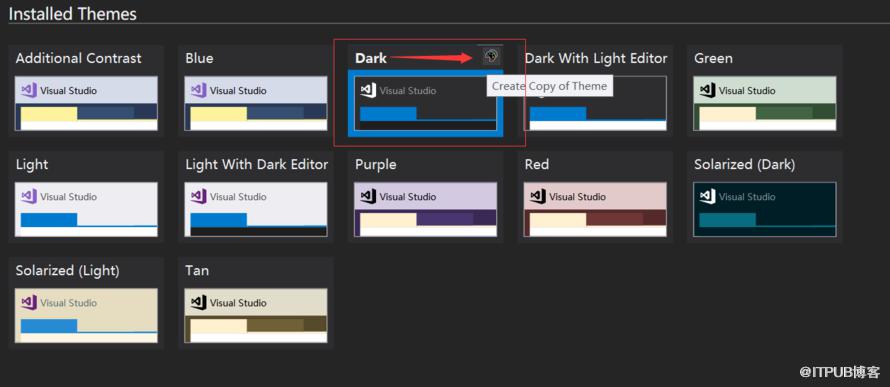
Task: Choose the Light theme preview
Action: [86, 209]
